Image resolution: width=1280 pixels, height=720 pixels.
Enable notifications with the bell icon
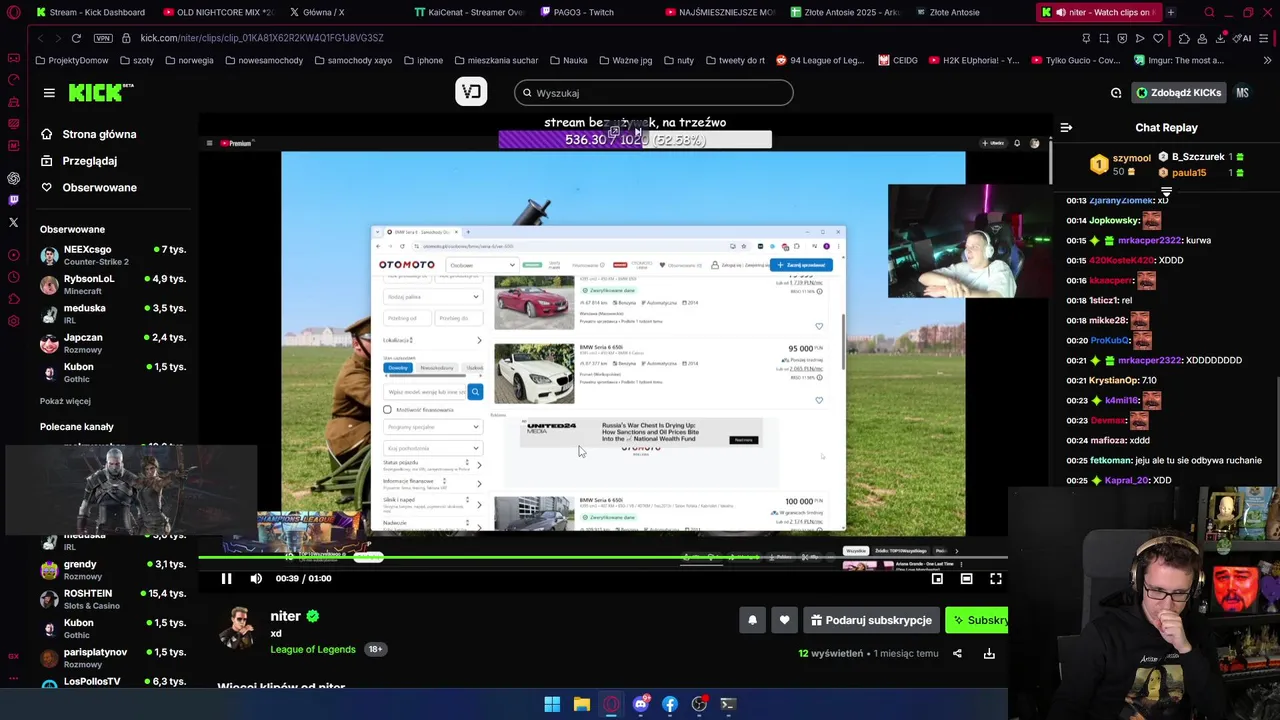coord(753,620)
